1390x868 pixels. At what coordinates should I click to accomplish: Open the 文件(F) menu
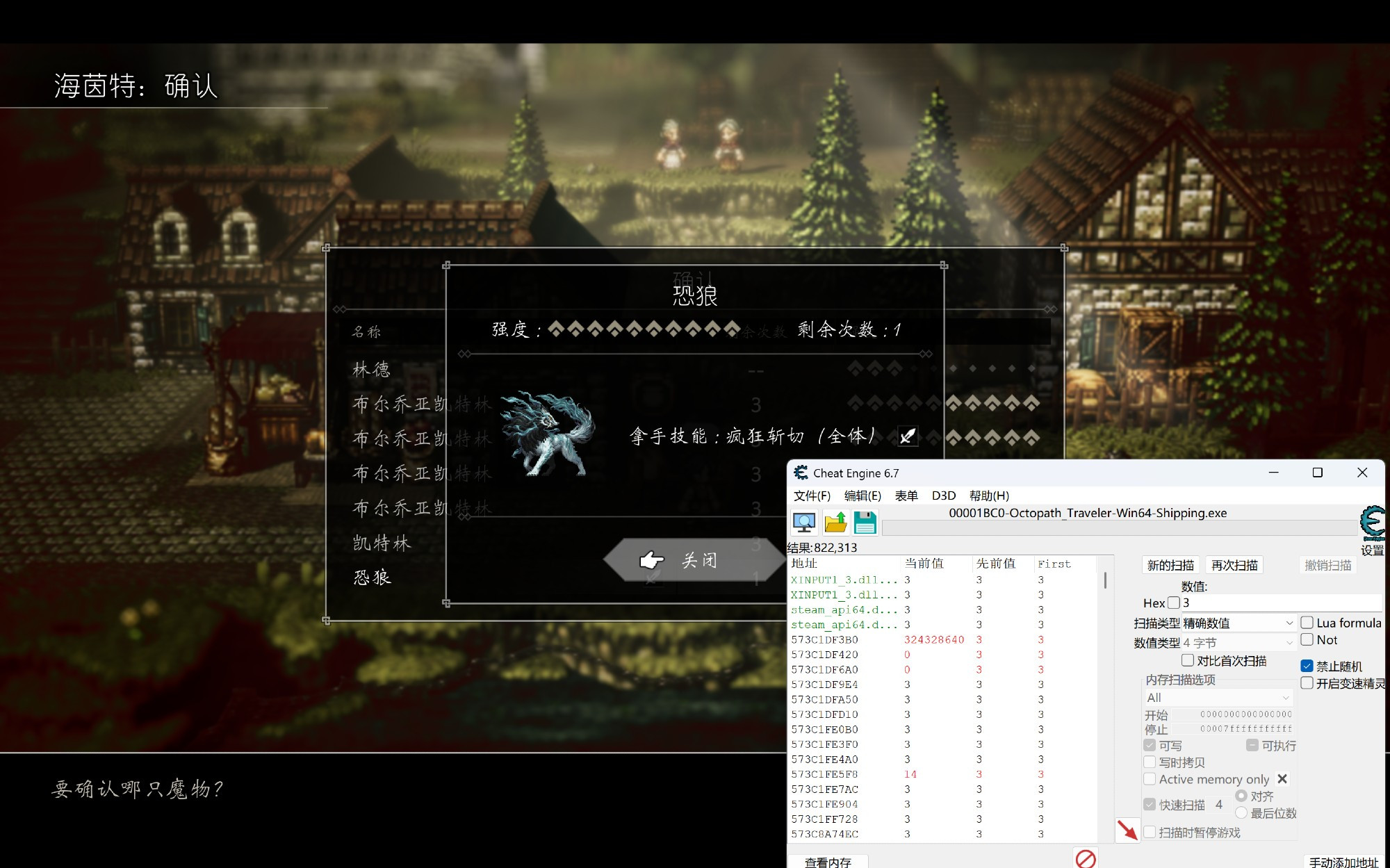coord(812,496)
